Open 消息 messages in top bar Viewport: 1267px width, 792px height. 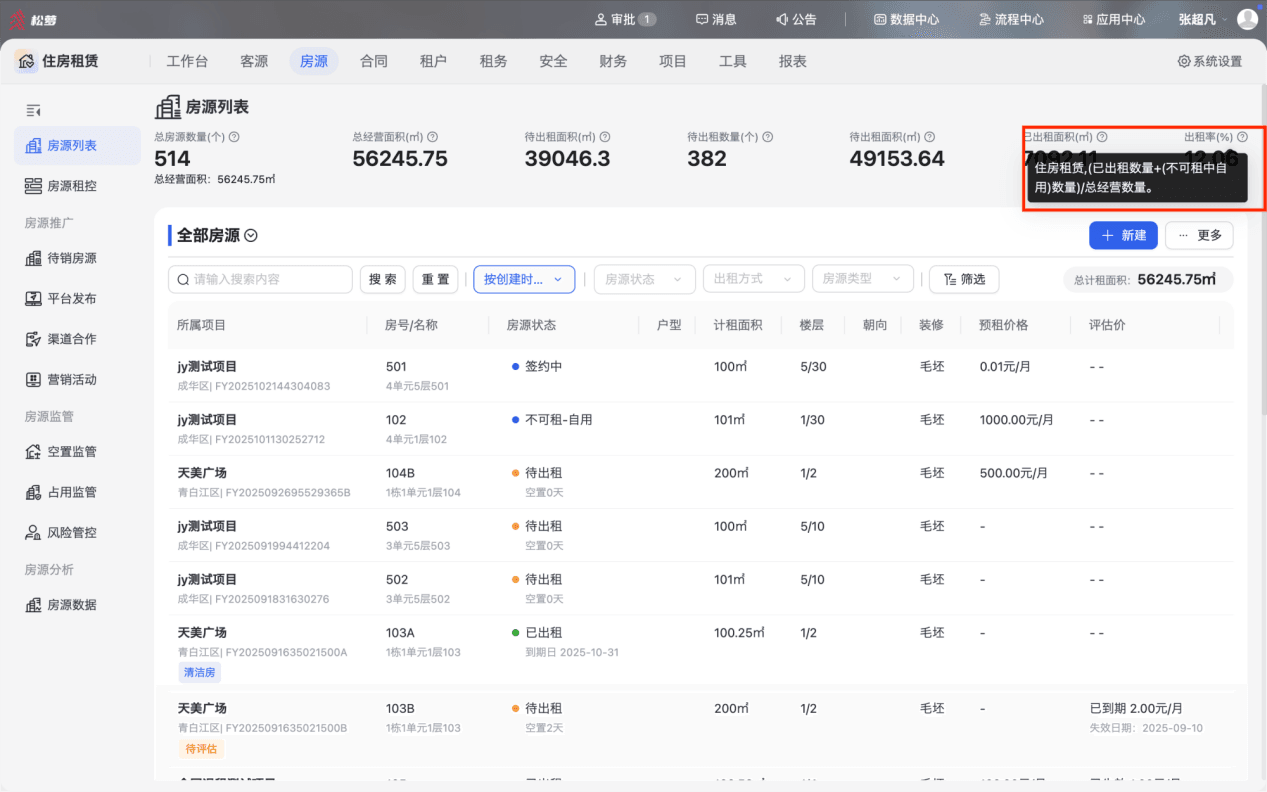tap(716, 19)
